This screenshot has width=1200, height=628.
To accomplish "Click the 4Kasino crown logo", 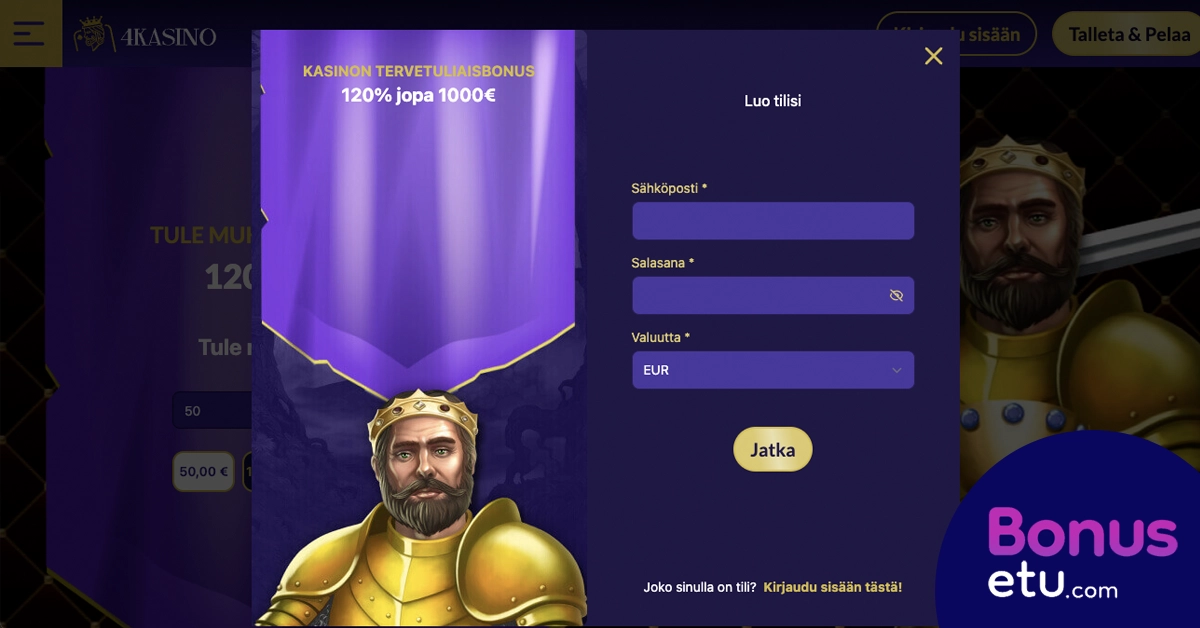I will coord(146,35).
